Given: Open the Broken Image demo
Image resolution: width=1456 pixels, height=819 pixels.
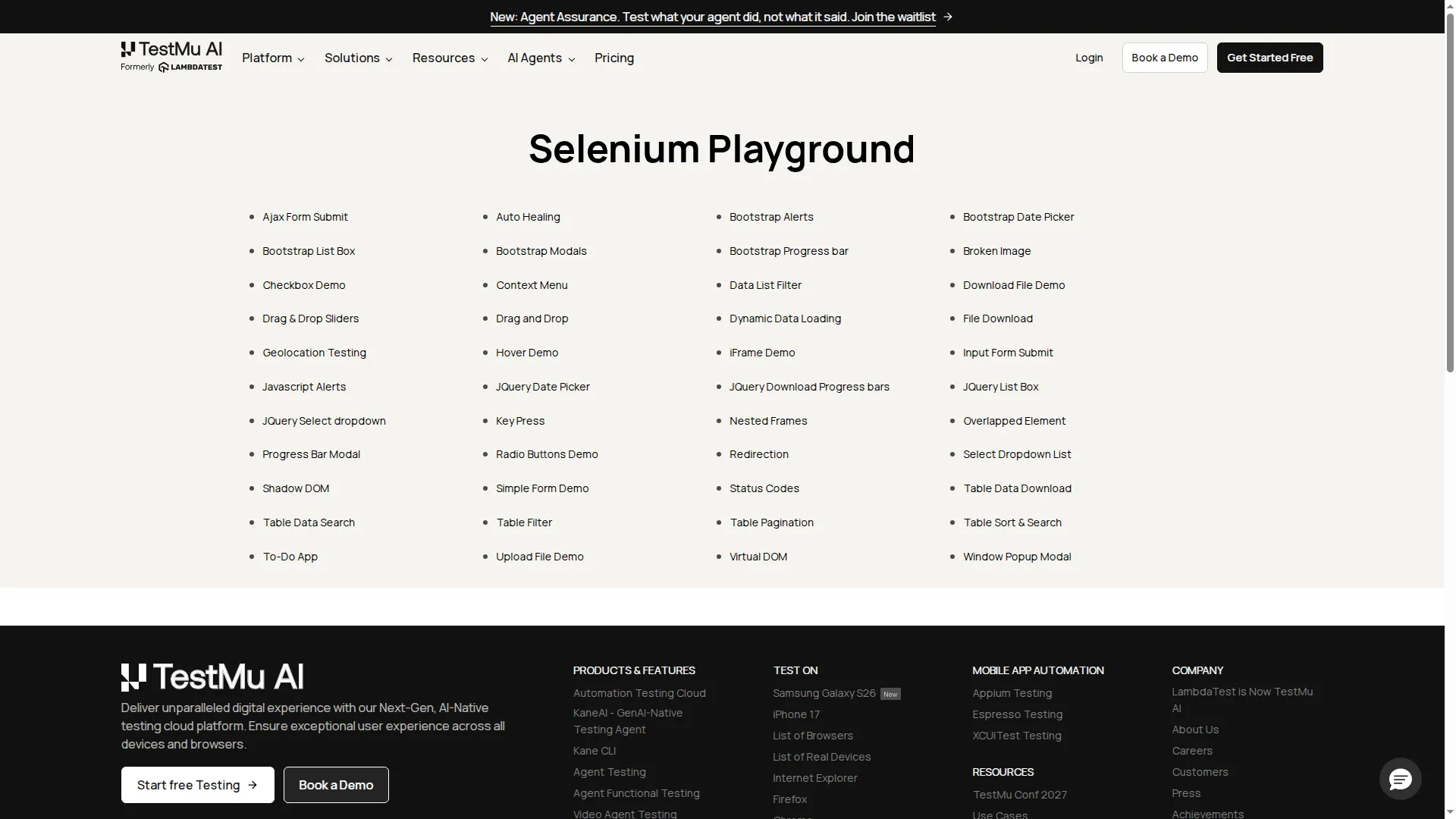Looking at the screenshot, I should 996,251.
